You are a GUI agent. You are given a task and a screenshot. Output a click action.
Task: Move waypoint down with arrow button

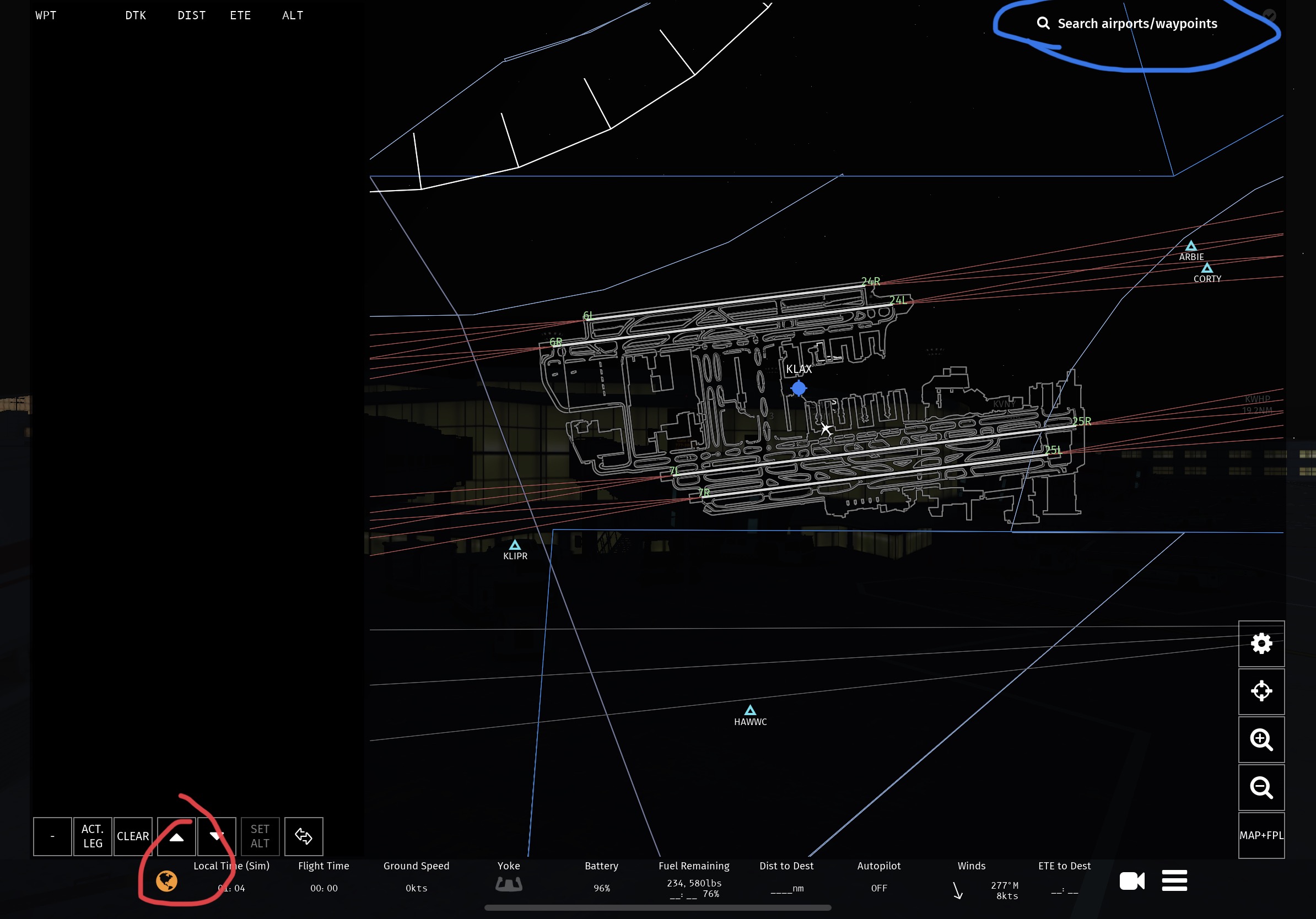pos(217,836)
